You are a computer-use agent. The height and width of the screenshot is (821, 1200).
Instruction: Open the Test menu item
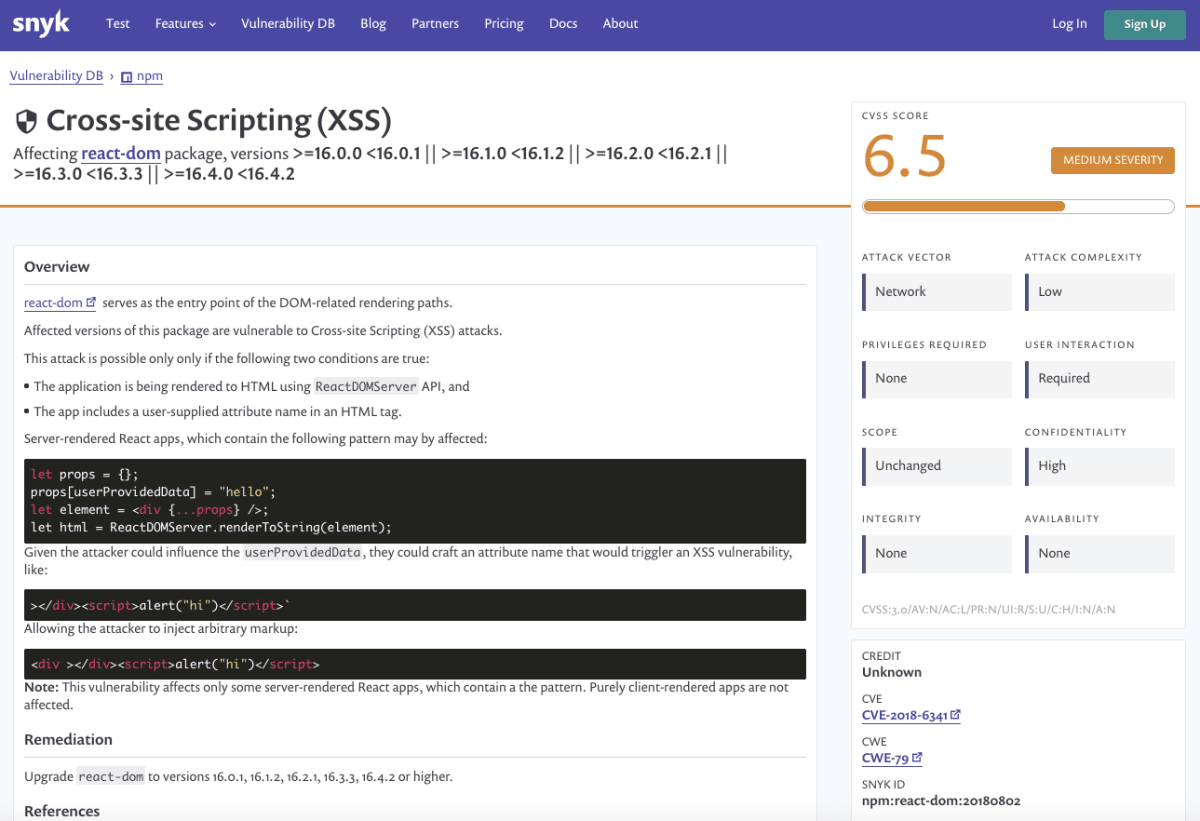pos(118,23)
